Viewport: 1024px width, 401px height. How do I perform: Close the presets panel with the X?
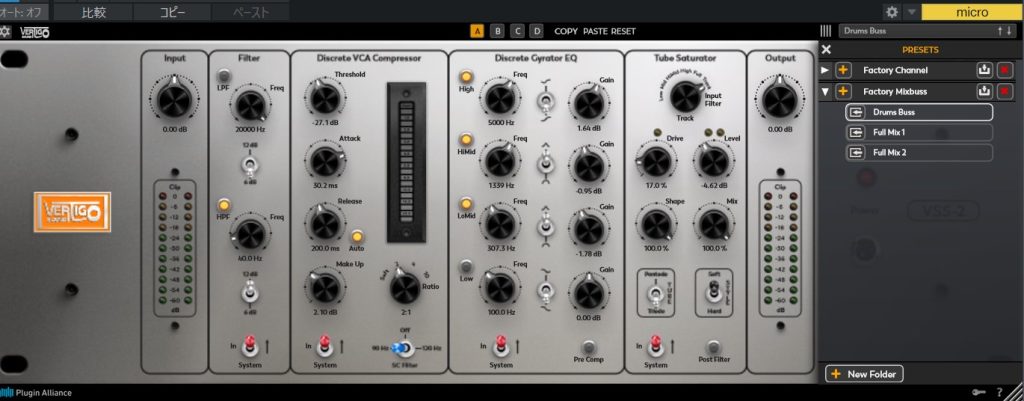tap(826, 50)
